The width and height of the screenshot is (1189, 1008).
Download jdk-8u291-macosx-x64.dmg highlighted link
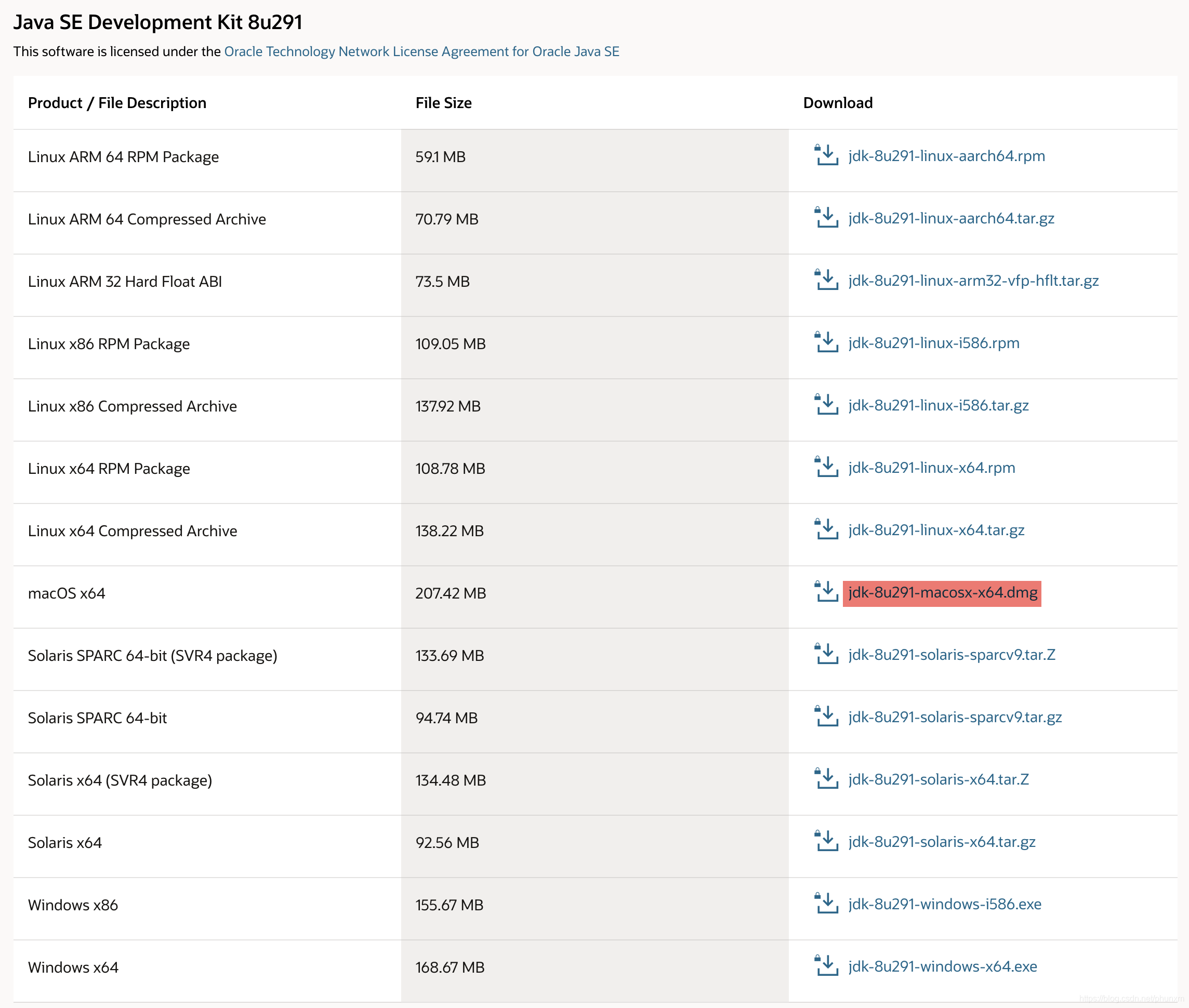(x=942, y=592)
